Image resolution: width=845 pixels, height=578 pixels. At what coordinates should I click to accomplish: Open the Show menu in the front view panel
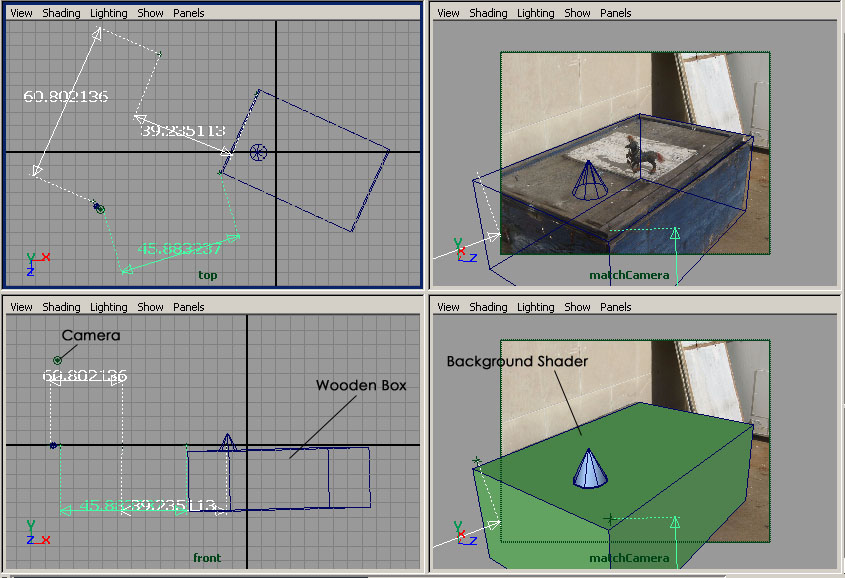[150, 307]
